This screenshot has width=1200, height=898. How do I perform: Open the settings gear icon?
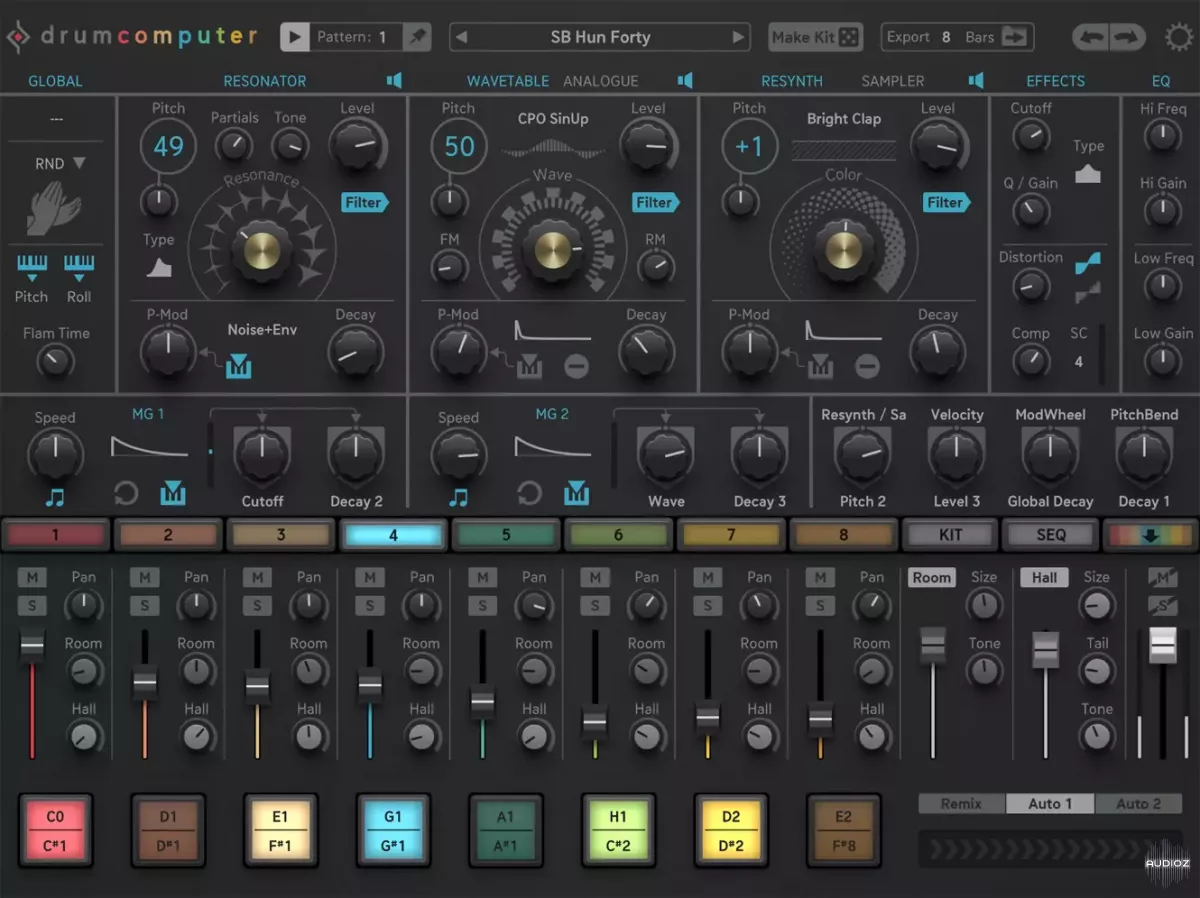tap(1179, 38)
